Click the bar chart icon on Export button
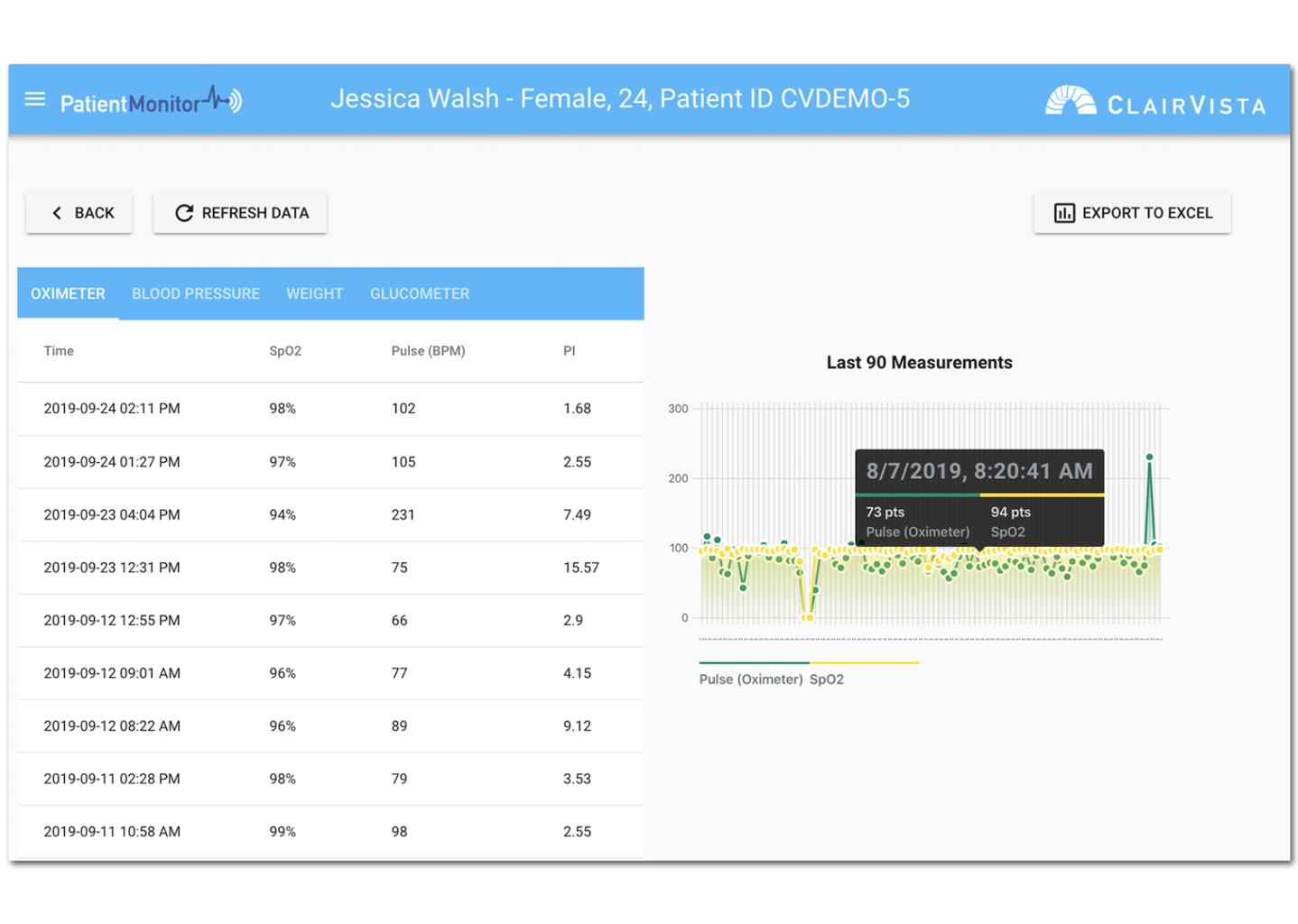Screen dimensions: 1298x924 (1064, 213)
